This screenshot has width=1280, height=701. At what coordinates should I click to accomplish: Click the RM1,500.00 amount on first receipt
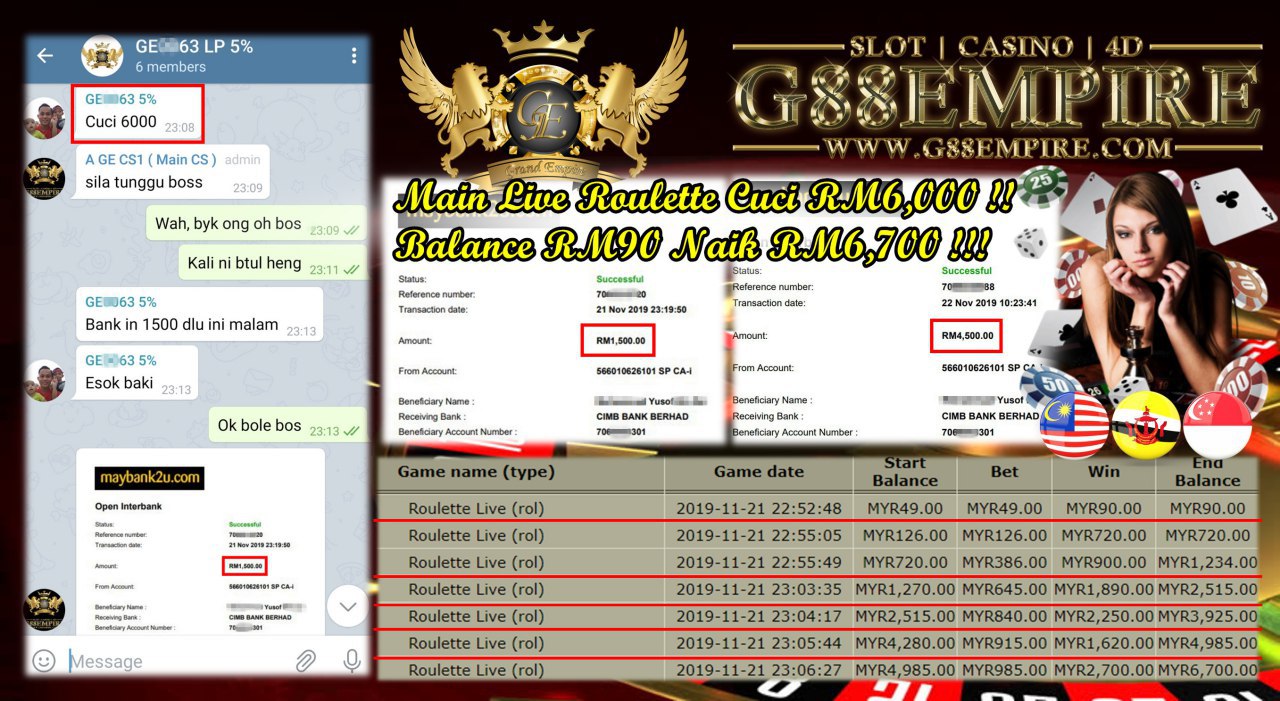point(619,341)
